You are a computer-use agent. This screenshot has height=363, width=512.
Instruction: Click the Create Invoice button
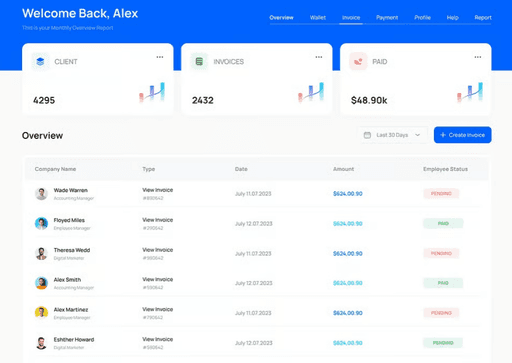point(462,135)
